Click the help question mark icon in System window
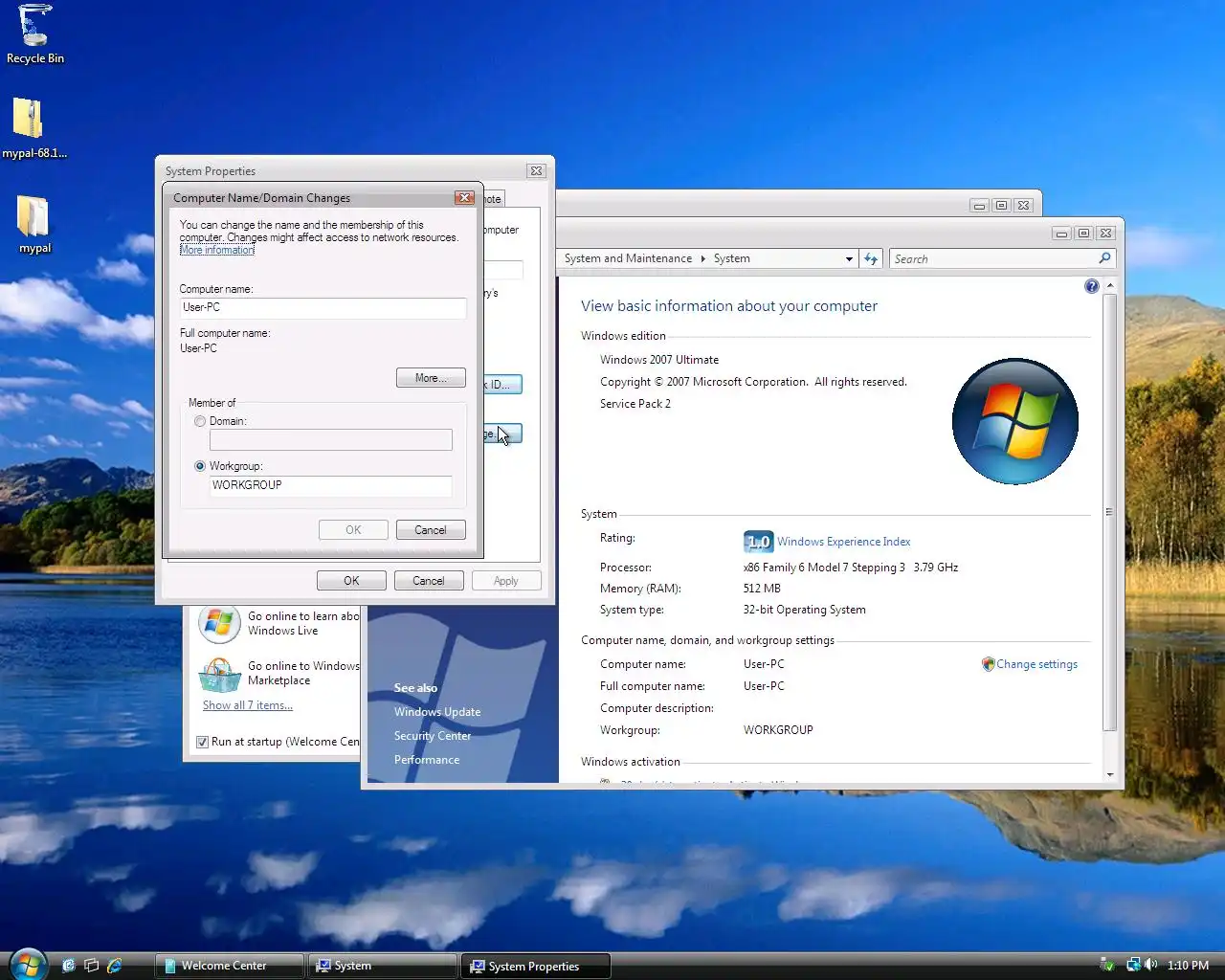This screenshot has width=1225, height=980. click(1091, 286)
